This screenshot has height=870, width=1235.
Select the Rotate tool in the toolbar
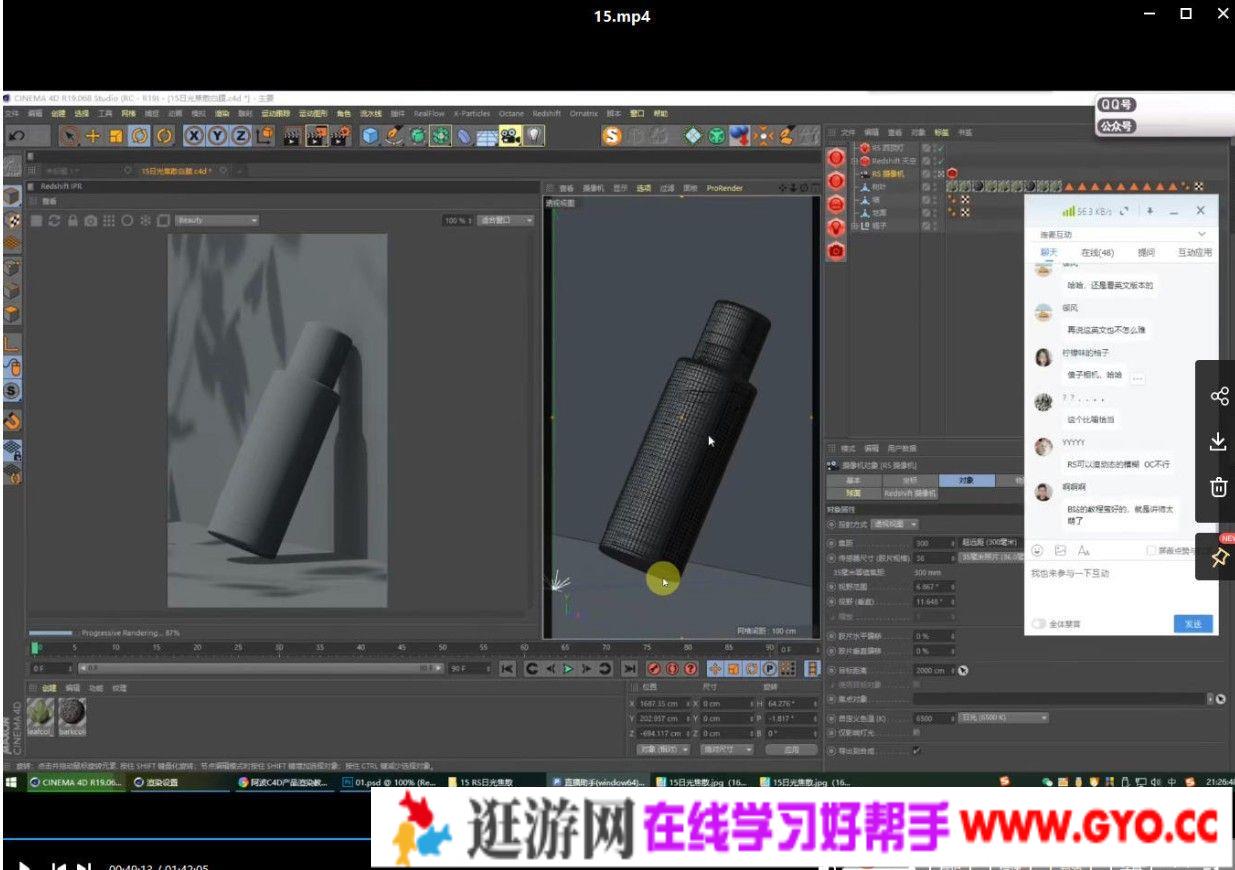140,137
